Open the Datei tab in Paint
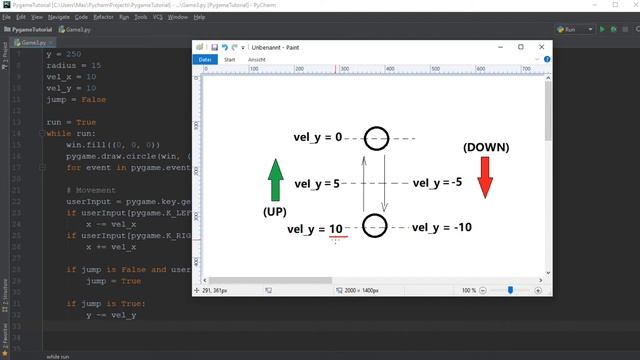Screen dimensions: 640x360 (205, 60)
